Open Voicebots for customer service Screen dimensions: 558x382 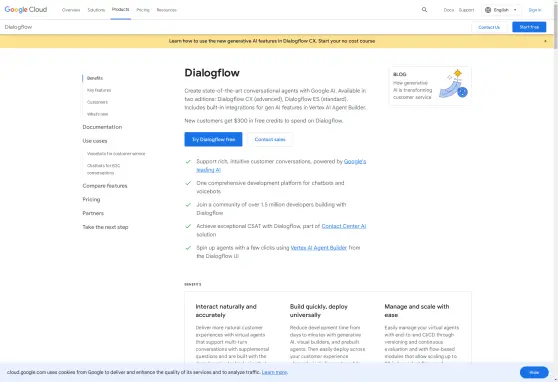116,154
